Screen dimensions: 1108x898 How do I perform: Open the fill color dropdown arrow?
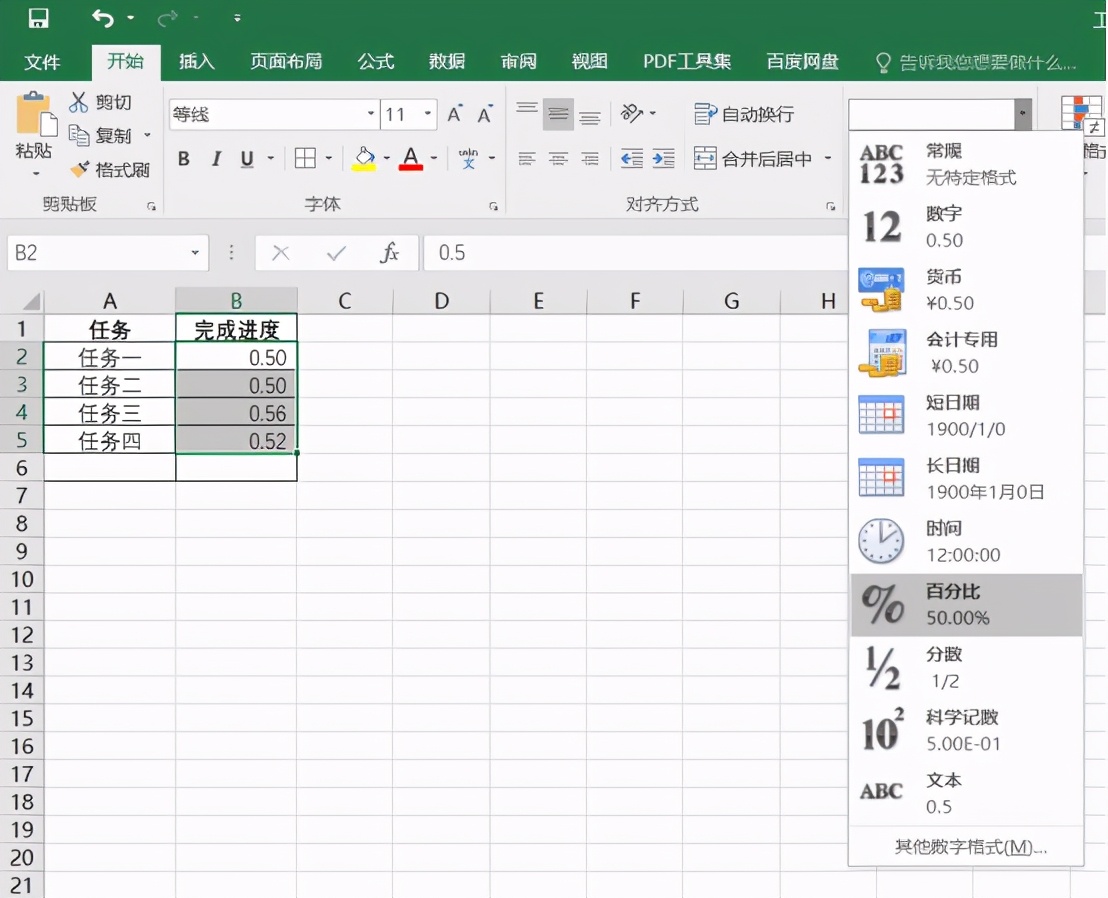[x=387, y=158]
